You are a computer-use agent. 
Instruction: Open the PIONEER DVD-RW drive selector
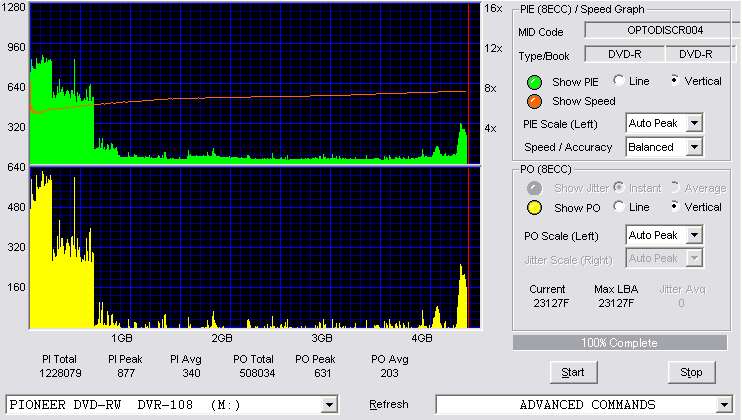[329, 405]
